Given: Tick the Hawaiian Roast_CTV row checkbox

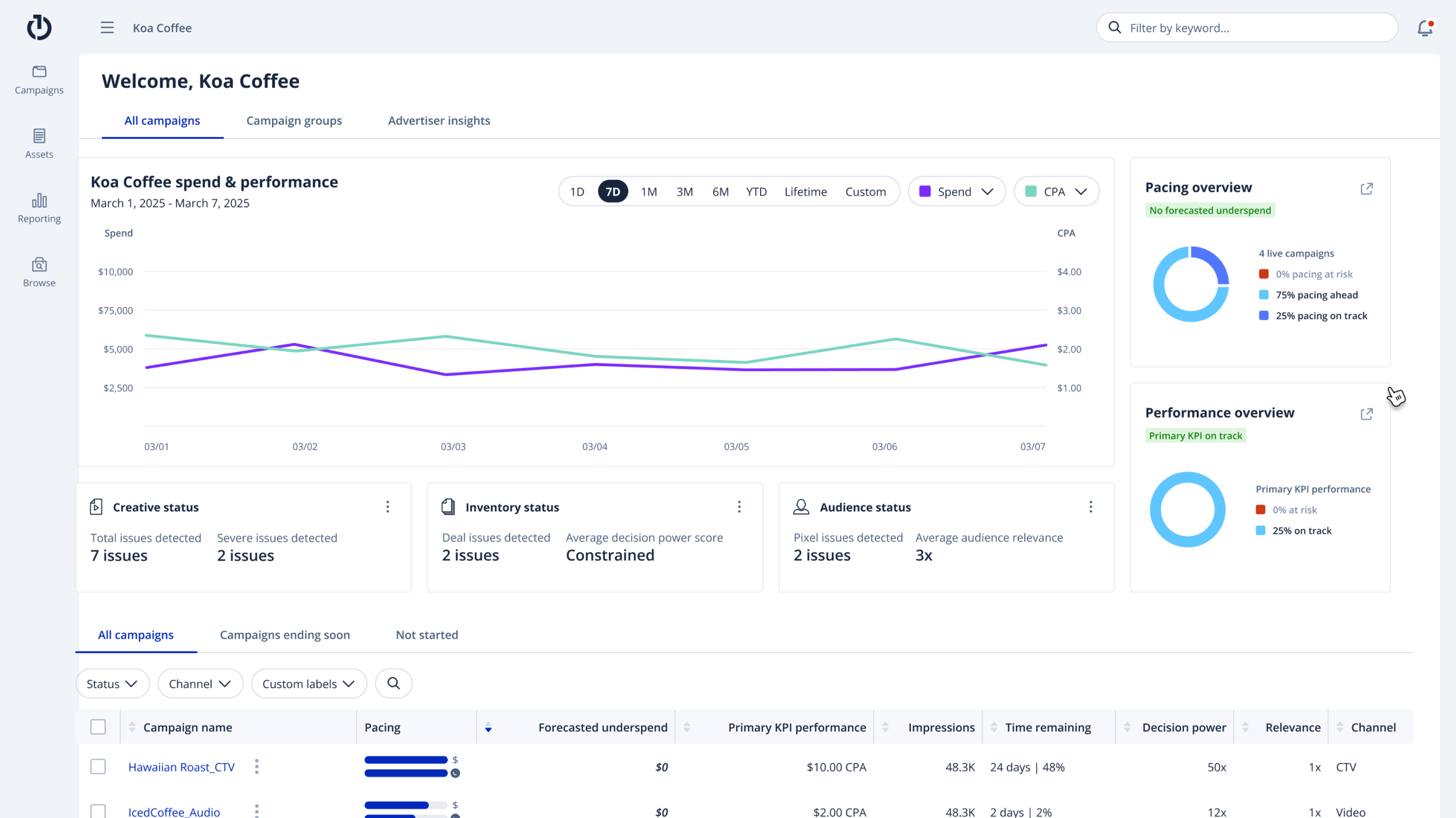Looking at the screenshot, I should click(98, 766).
